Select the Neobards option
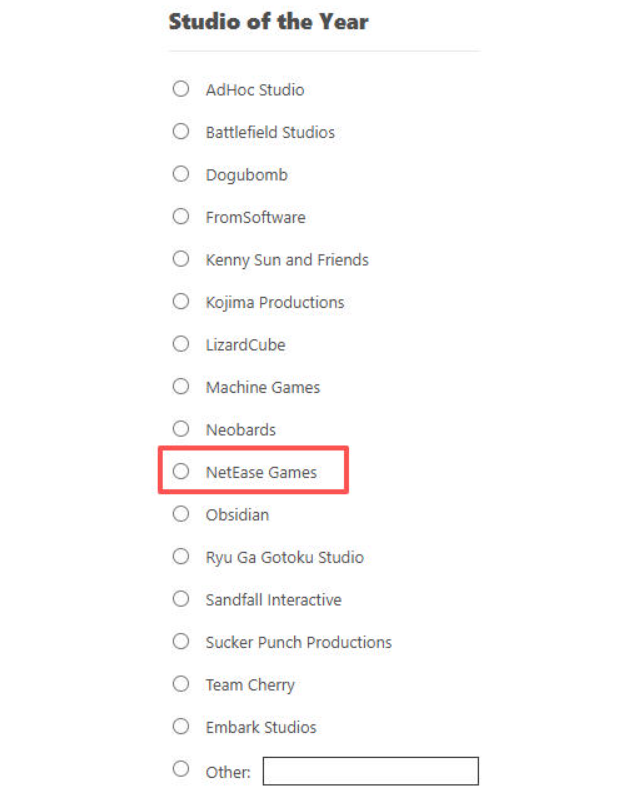The image size is (636, 795). [181, 429]
